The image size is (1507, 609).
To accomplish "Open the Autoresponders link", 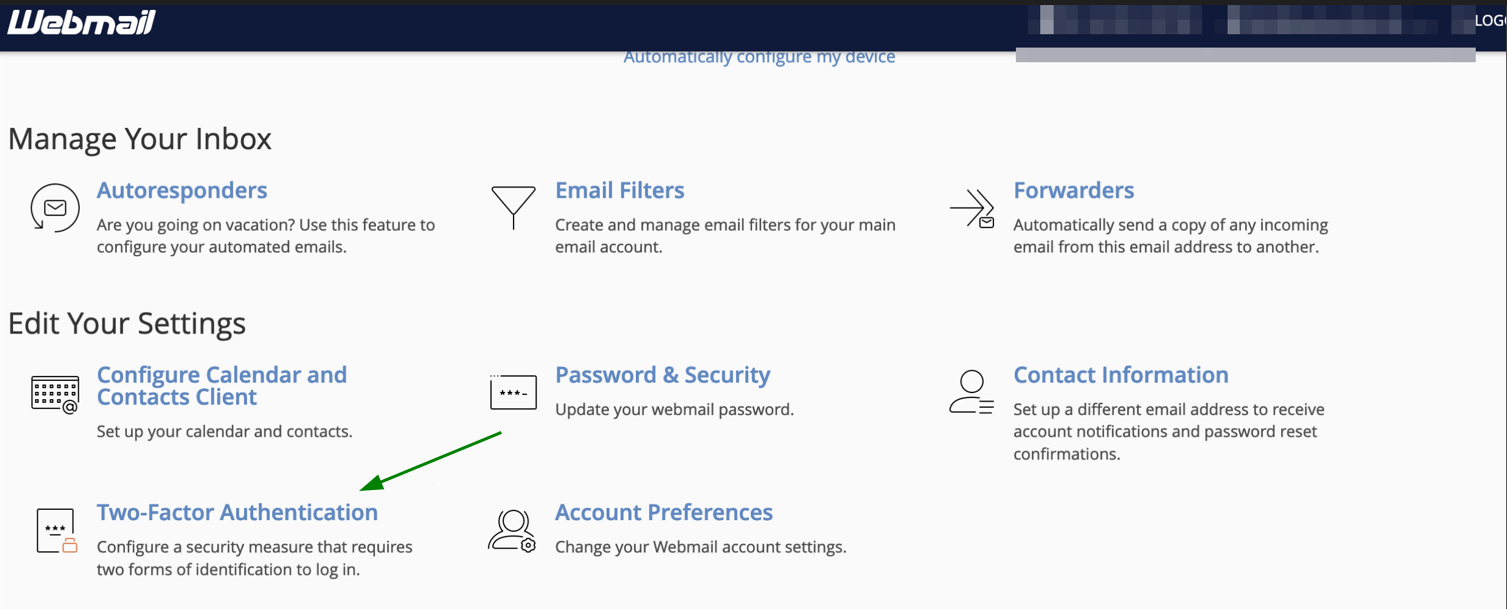I will (182, 190).
